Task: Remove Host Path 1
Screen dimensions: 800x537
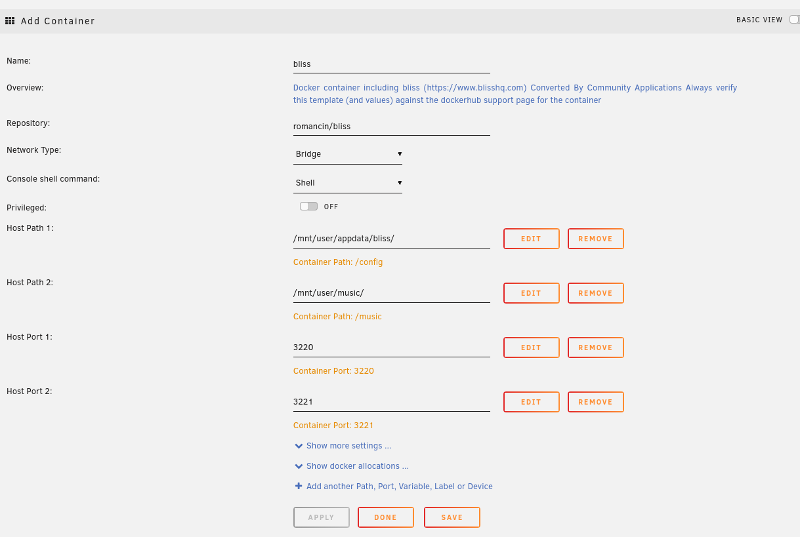Action: tap(595, 239)
